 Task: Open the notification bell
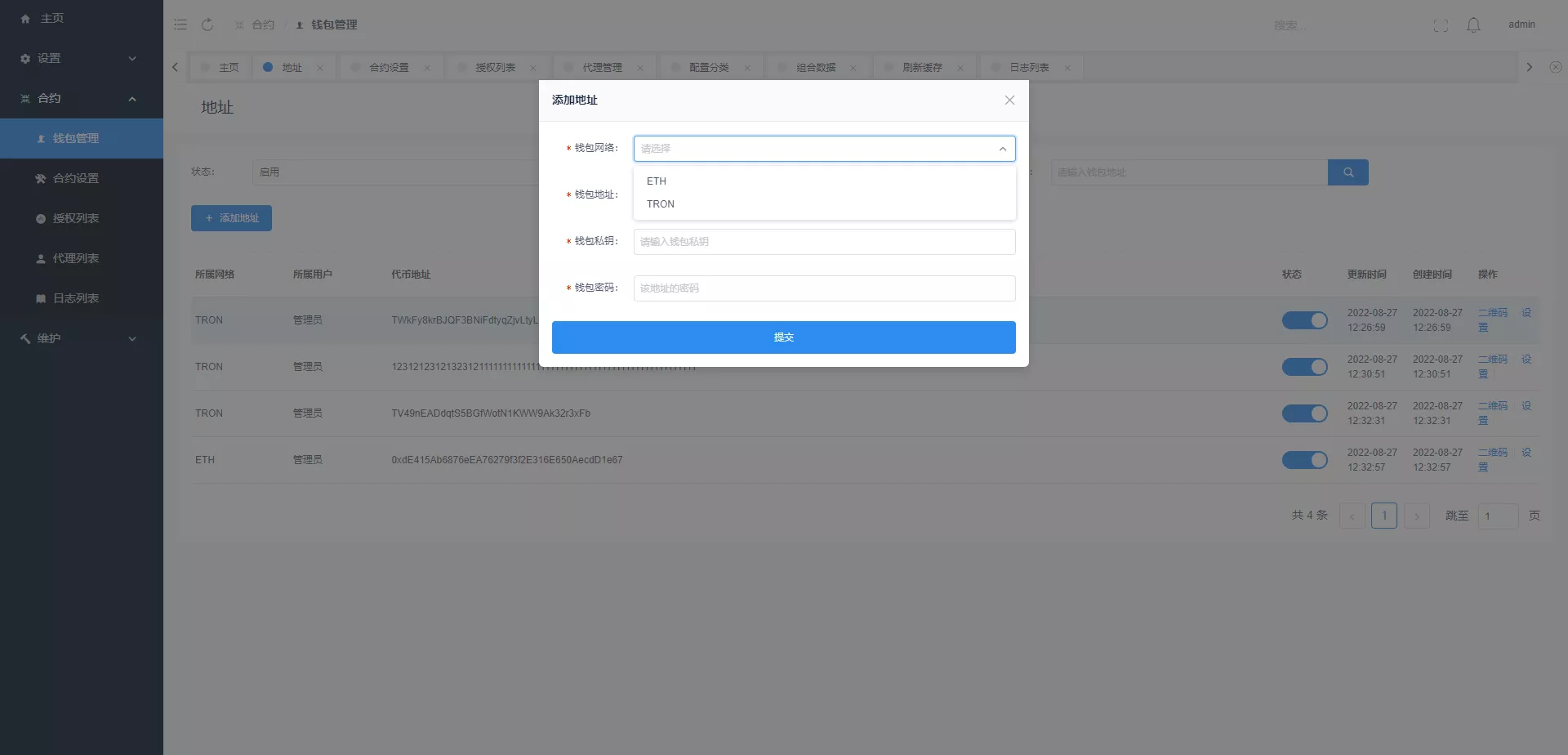pyautogui.click(x=1473, y=25)
